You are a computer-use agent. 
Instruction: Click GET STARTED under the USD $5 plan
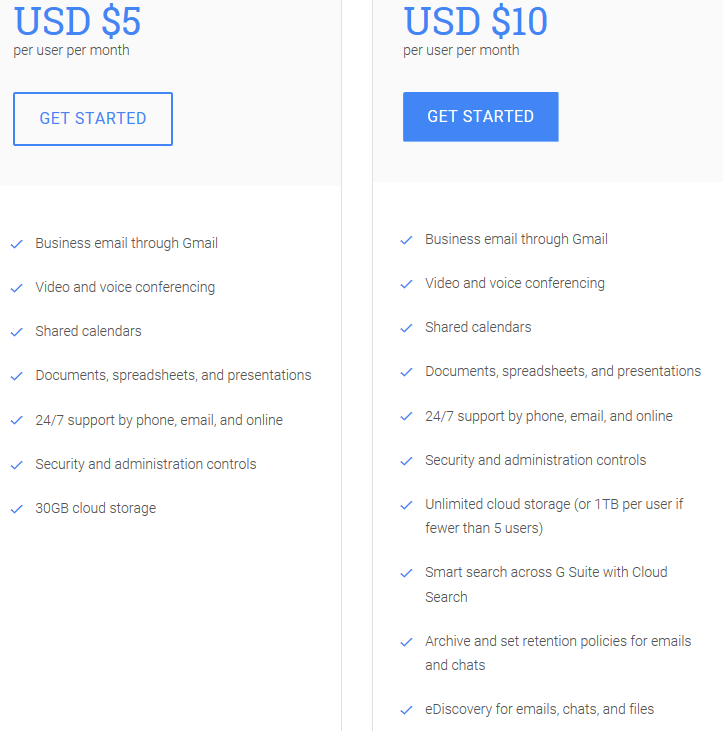(93, 119)
